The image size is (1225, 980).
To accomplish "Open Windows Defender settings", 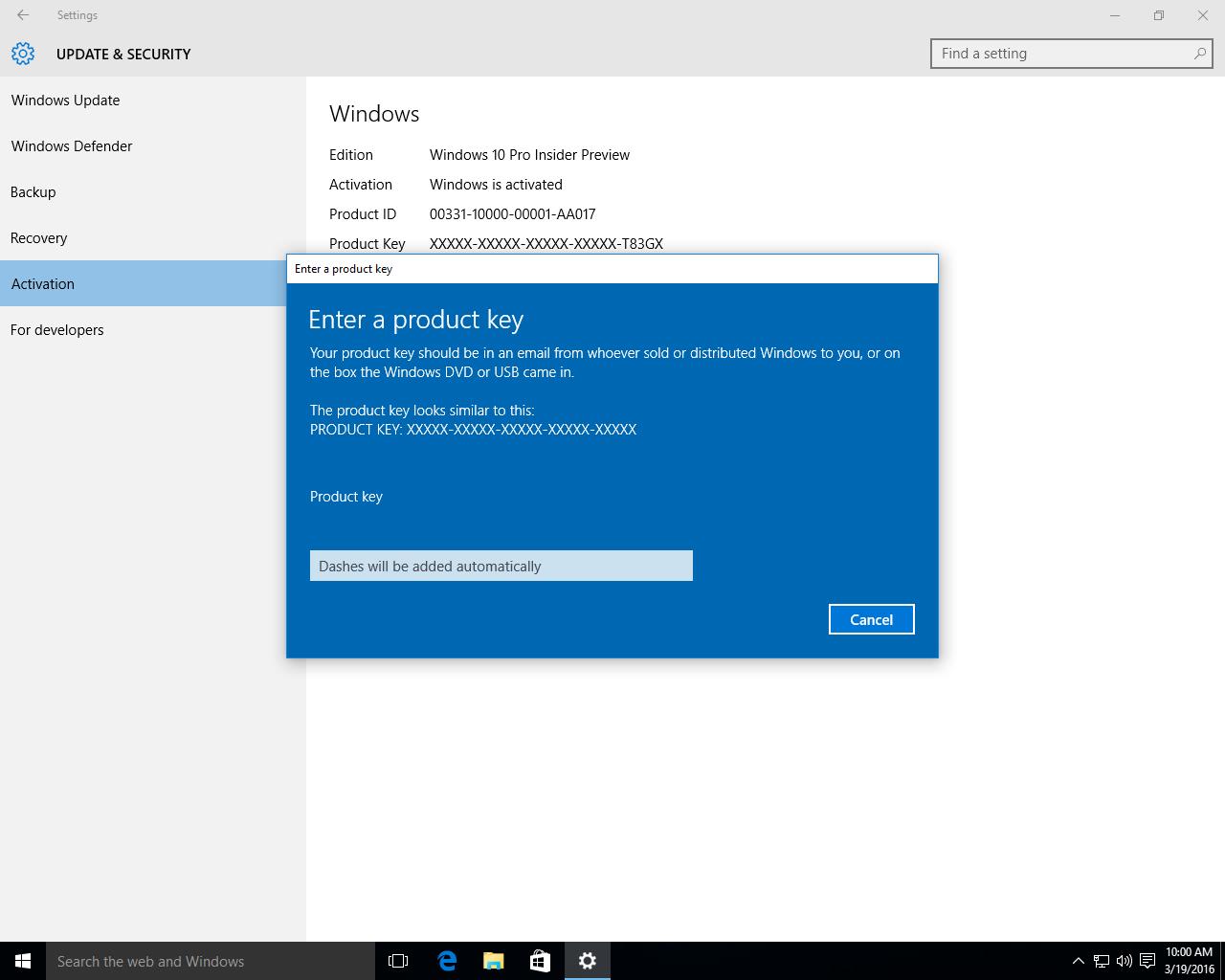I will coord(153,145).
